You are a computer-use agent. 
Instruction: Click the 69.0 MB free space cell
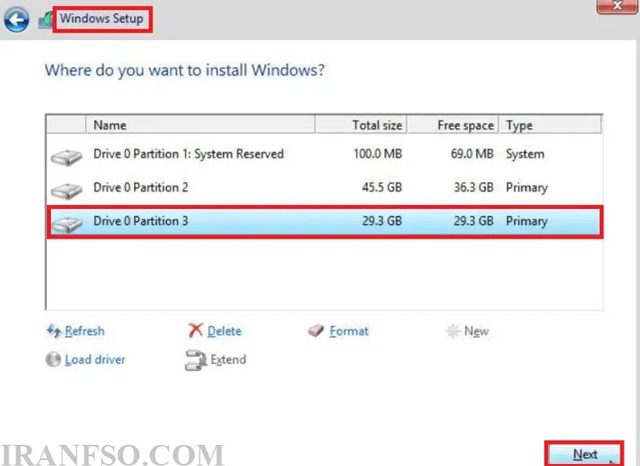[472, 154]
